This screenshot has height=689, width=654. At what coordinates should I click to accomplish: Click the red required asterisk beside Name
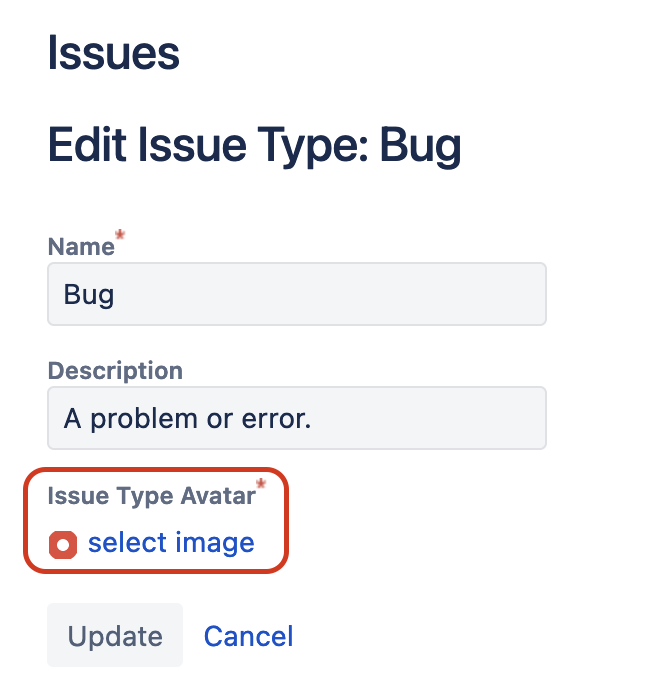[x=120, y=234]
